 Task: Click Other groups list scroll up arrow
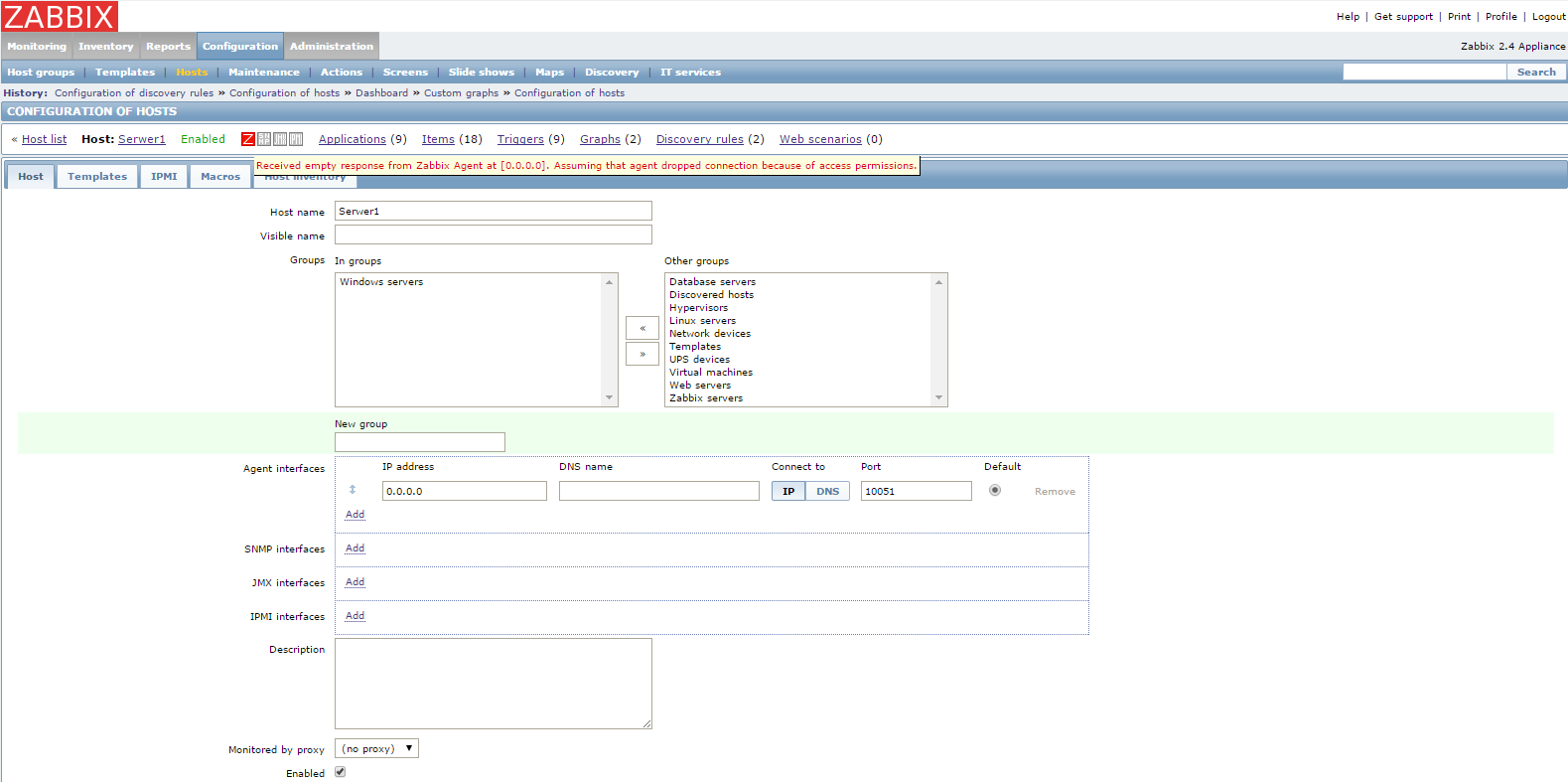click(938, 282)
